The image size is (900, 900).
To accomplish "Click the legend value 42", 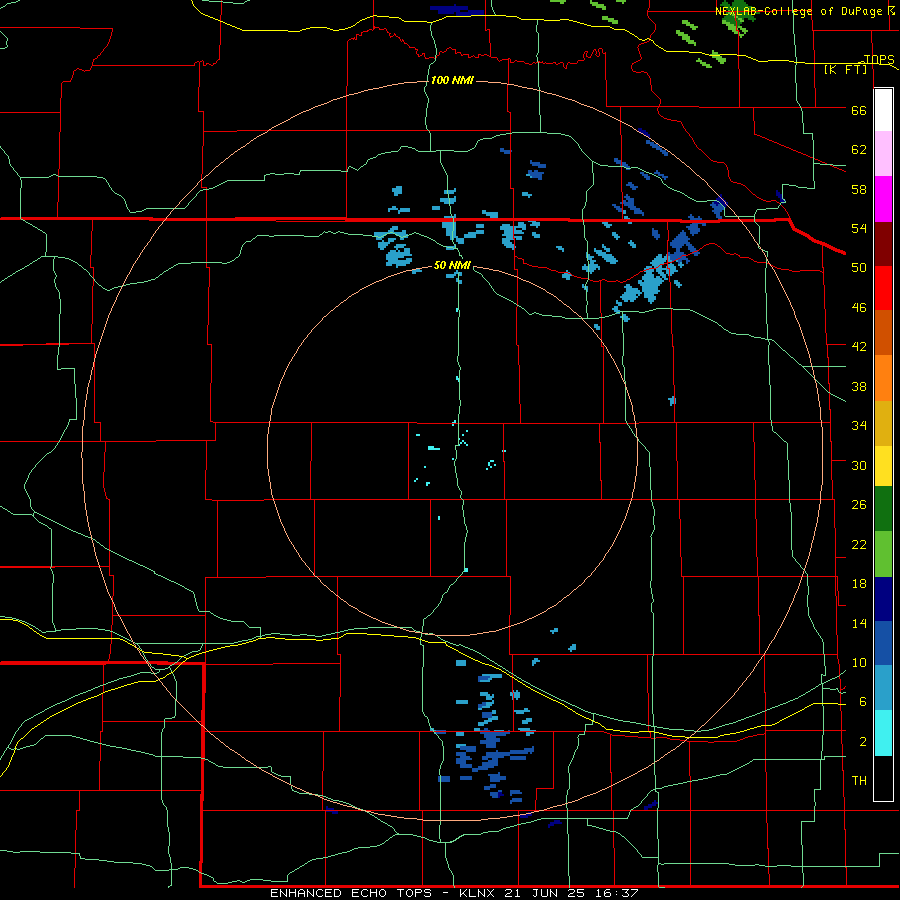I will click(859, 347).
